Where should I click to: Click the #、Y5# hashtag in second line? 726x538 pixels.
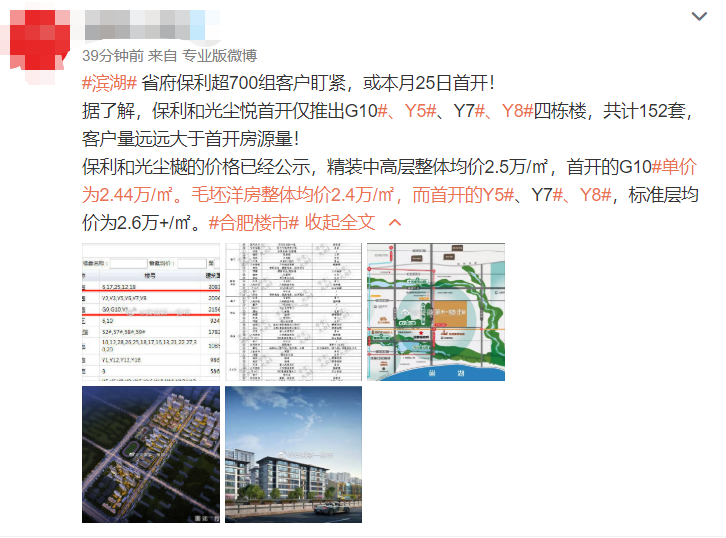point(407,111)
